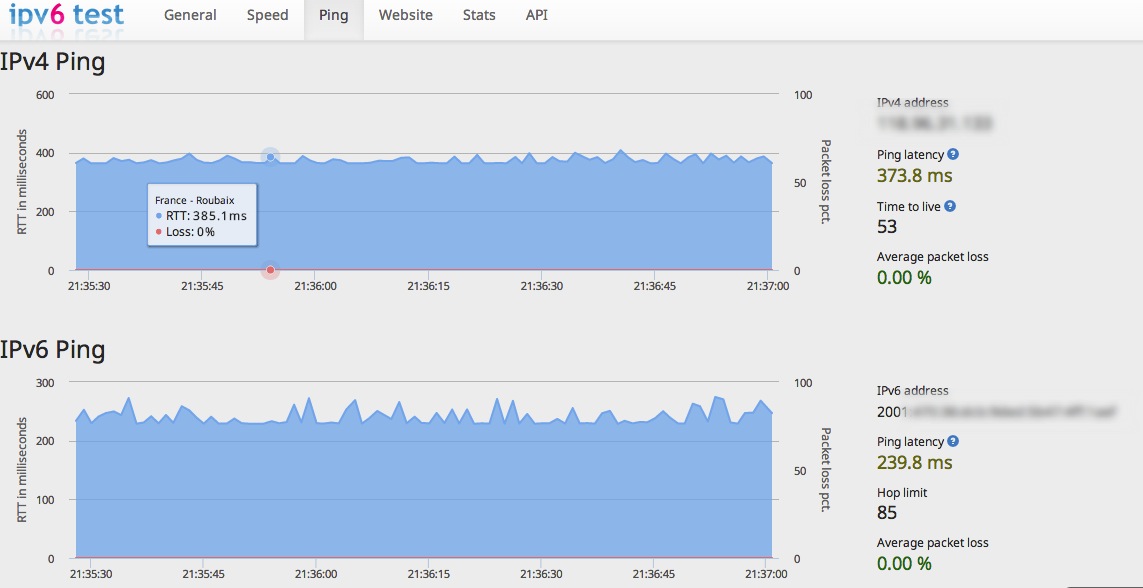
Task: Open the Stats tab
Action: point(479,15)
